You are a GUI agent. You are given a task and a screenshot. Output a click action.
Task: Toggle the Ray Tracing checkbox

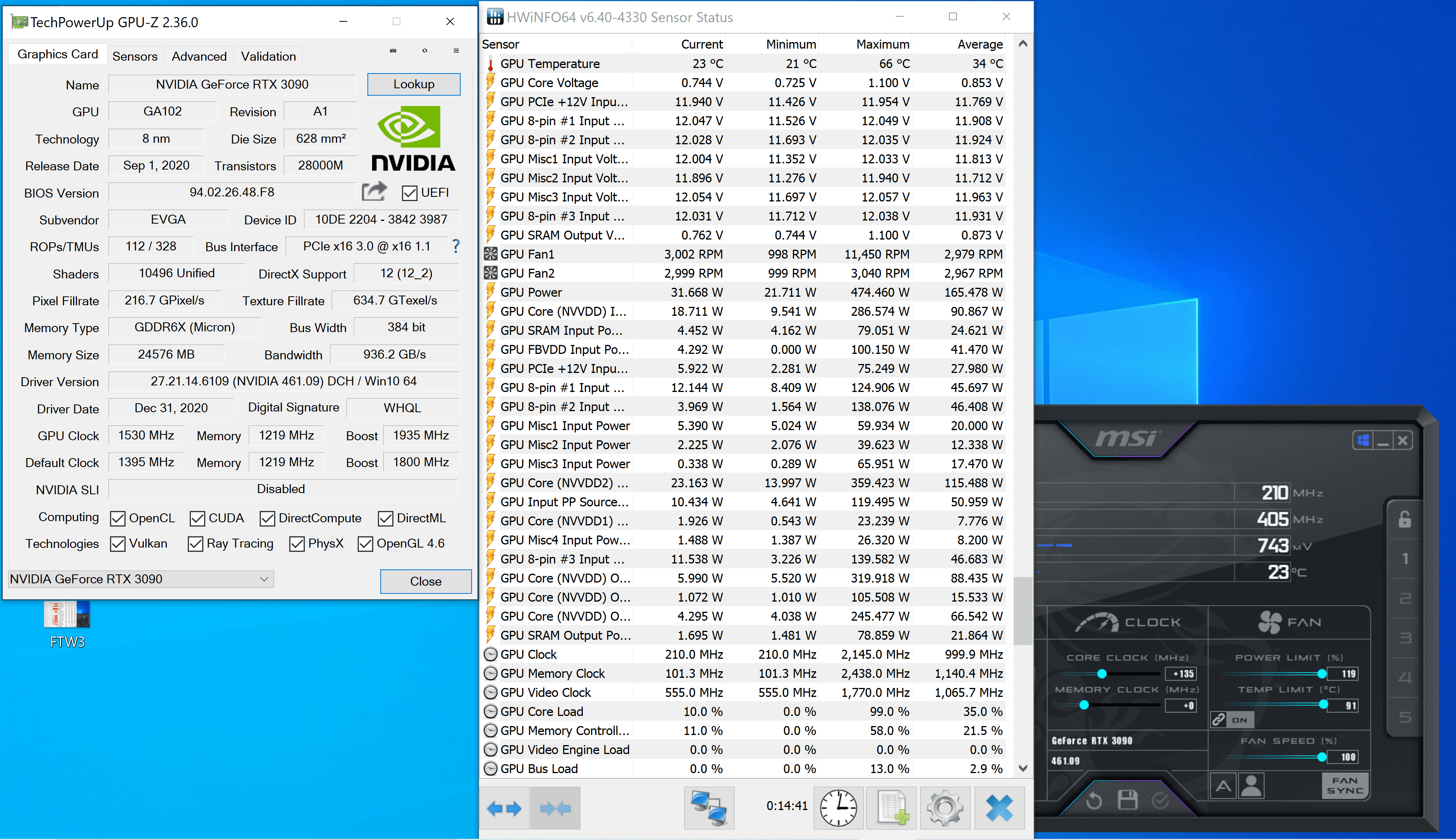tap(196, 544)
